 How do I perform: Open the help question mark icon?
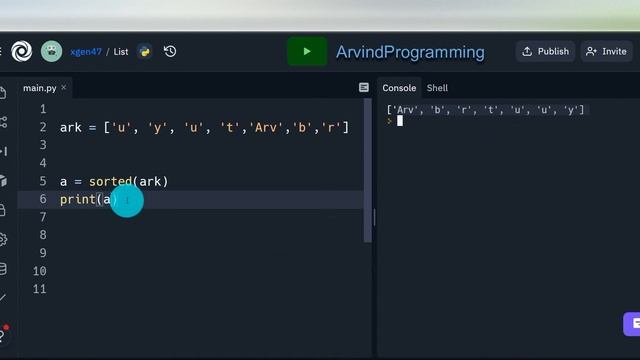[x=3, y=335]
